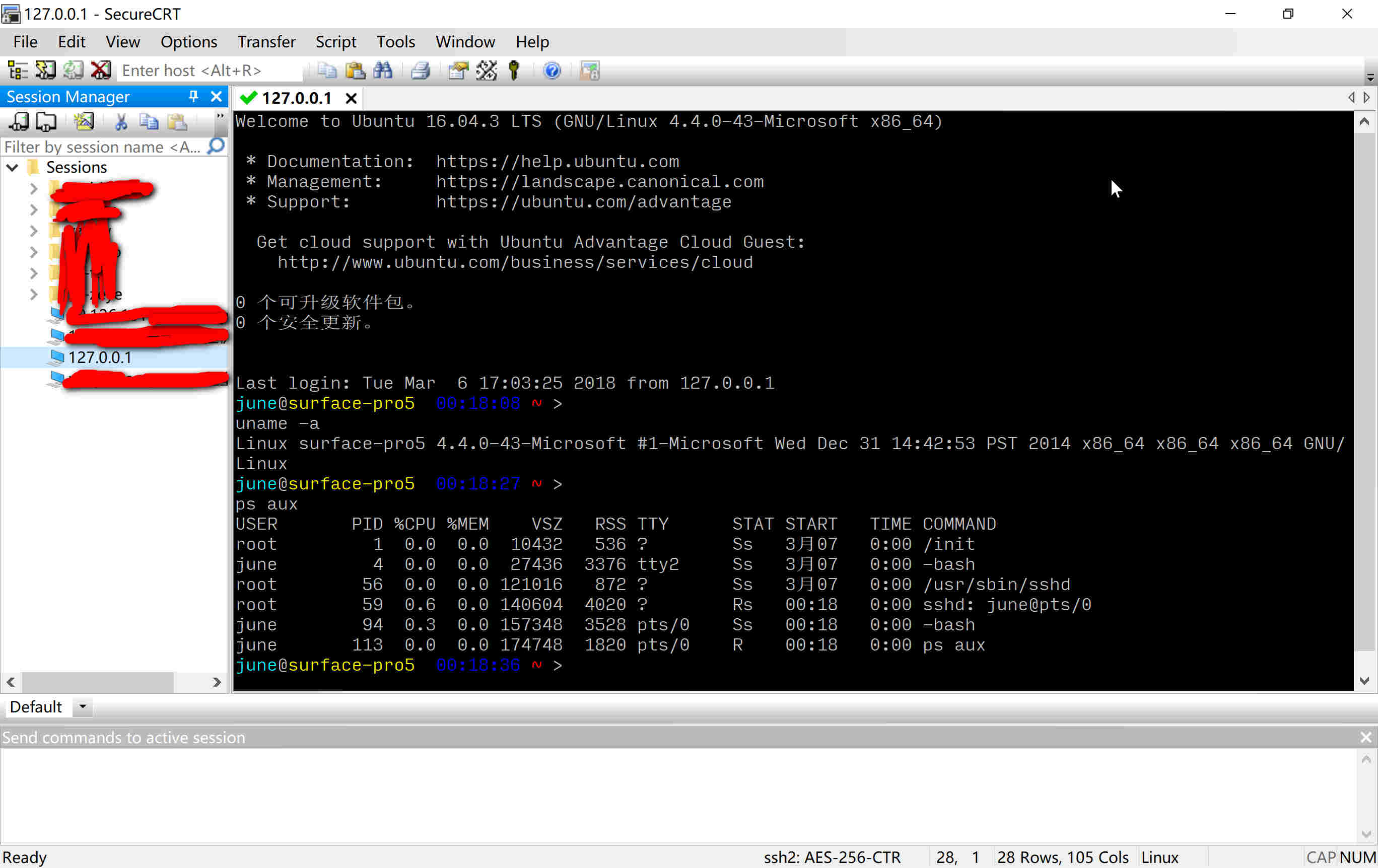The image size is (1378, 868).
Task: Click the Print icon in SecureCRT toolbar
Action: pos(420,70)
